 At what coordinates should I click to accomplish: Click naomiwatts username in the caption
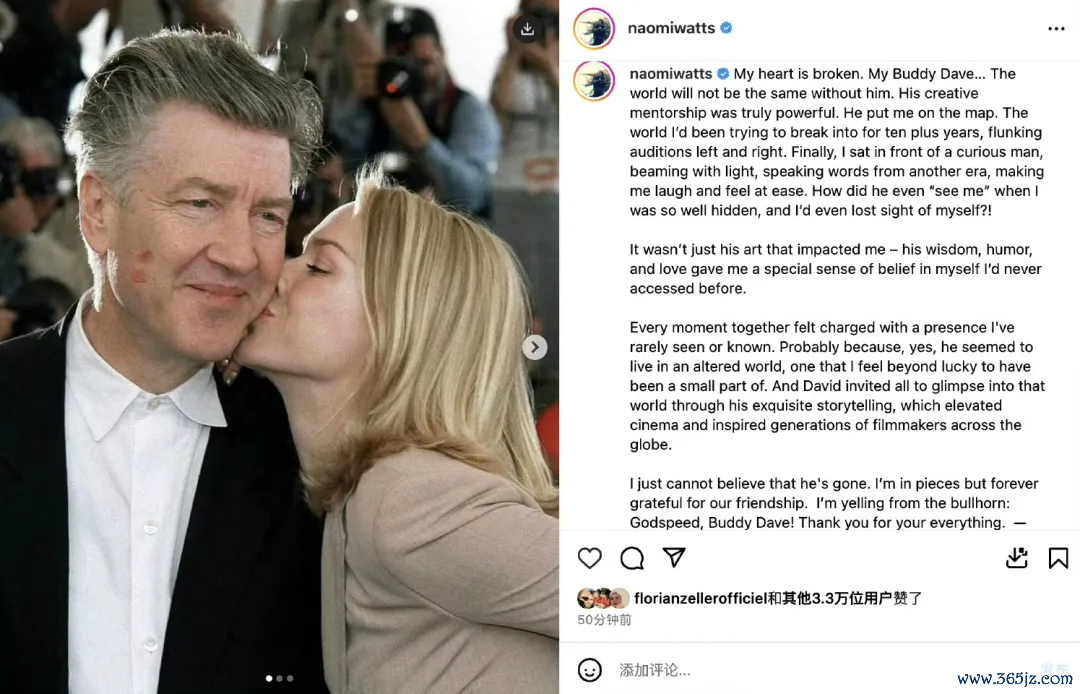point(671,74)
